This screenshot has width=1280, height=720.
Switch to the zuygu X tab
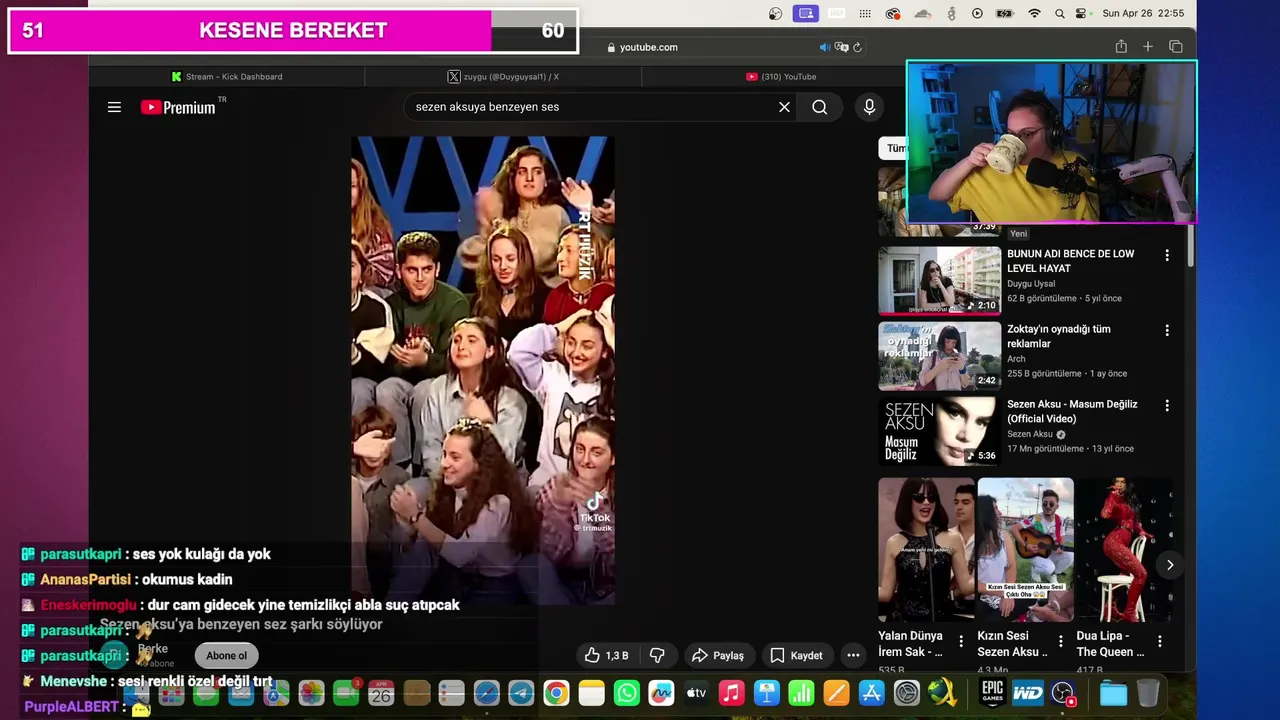coord(503,77)
